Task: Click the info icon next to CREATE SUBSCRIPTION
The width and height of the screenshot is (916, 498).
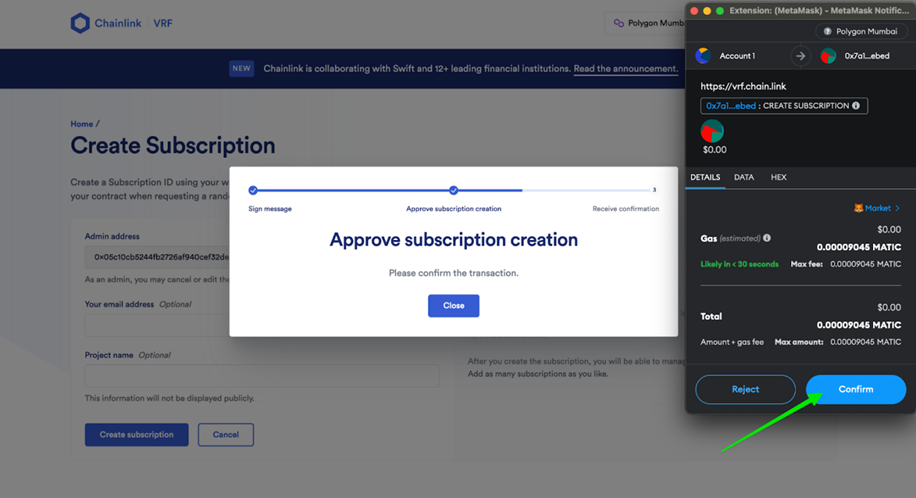Action: click(x=856, y=106)
